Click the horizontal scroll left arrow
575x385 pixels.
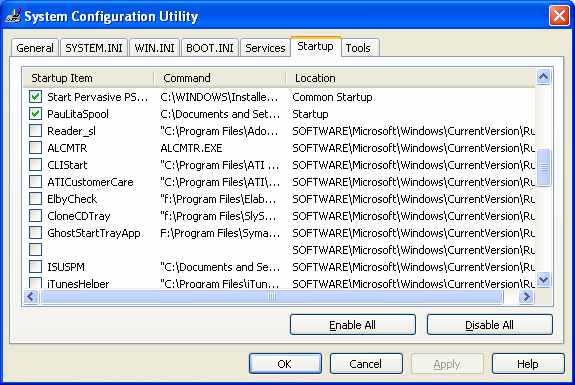31,297
